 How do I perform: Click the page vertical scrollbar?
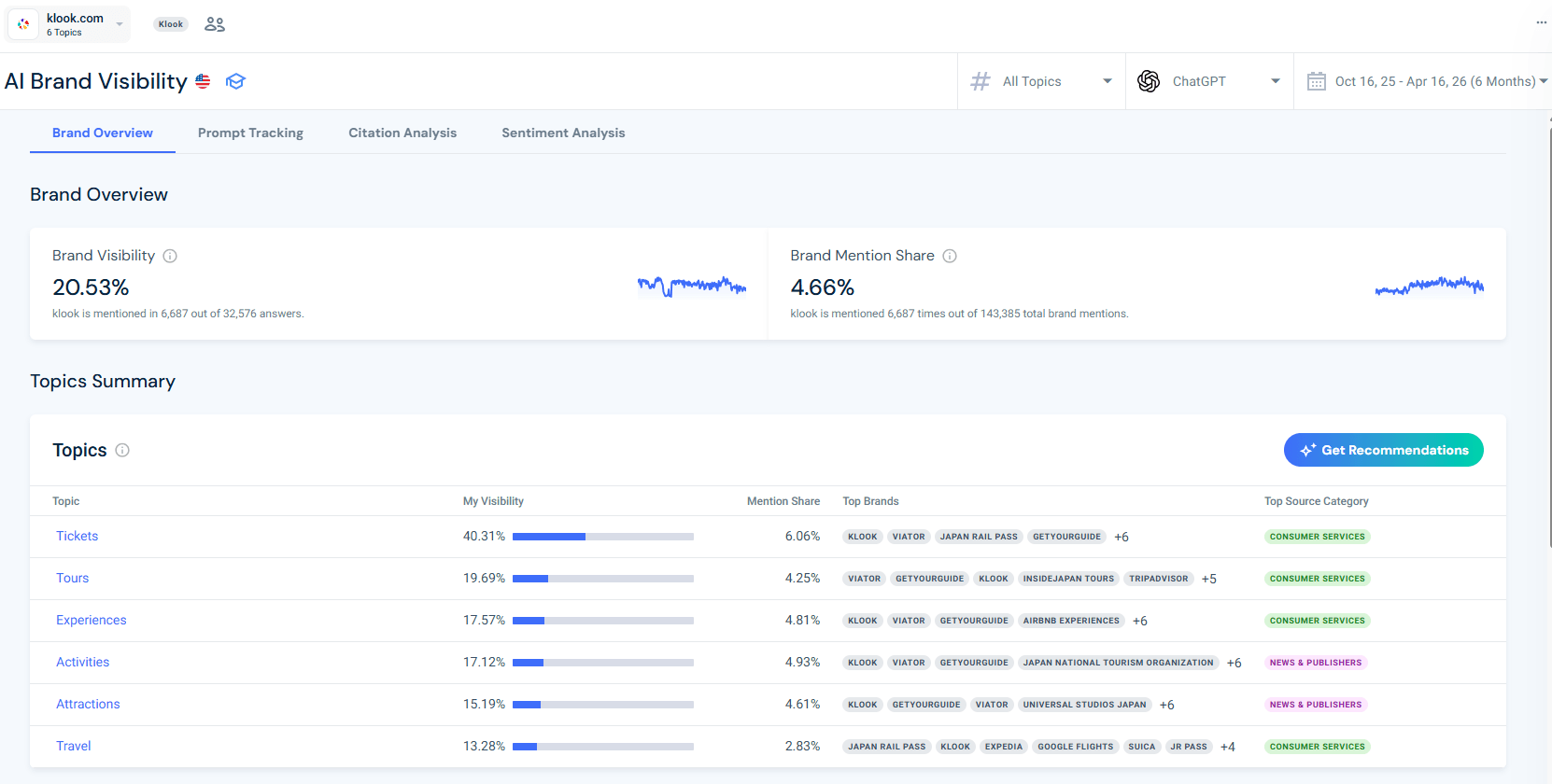pyautogui.click(x=1550, y=336)
